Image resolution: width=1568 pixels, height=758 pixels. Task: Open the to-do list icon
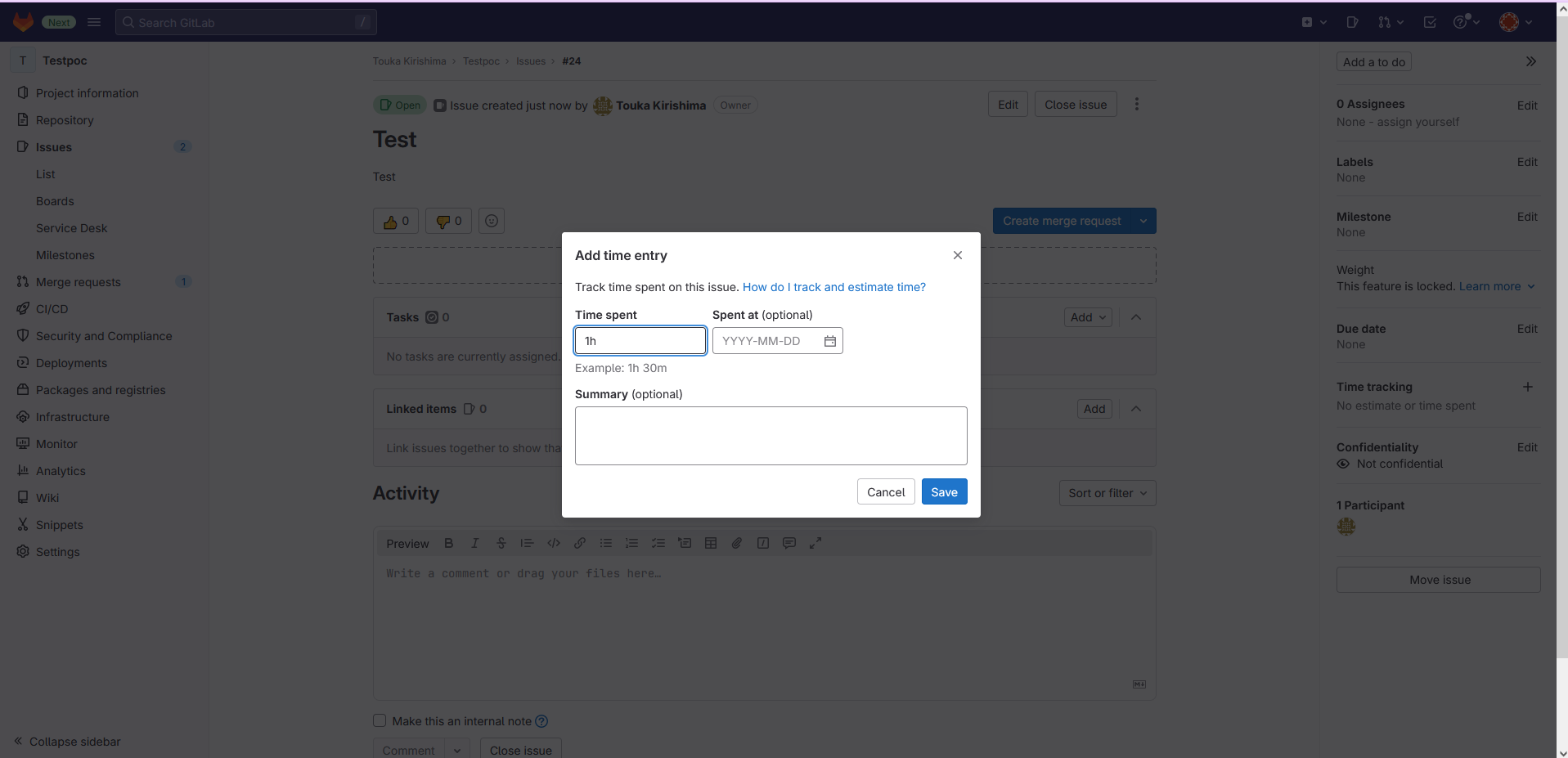click(1430, 22)
